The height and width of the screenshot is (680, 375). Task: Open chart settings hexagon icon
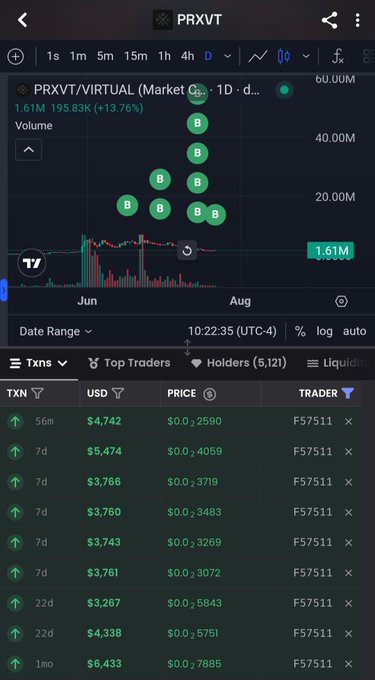tap(342, 301)
